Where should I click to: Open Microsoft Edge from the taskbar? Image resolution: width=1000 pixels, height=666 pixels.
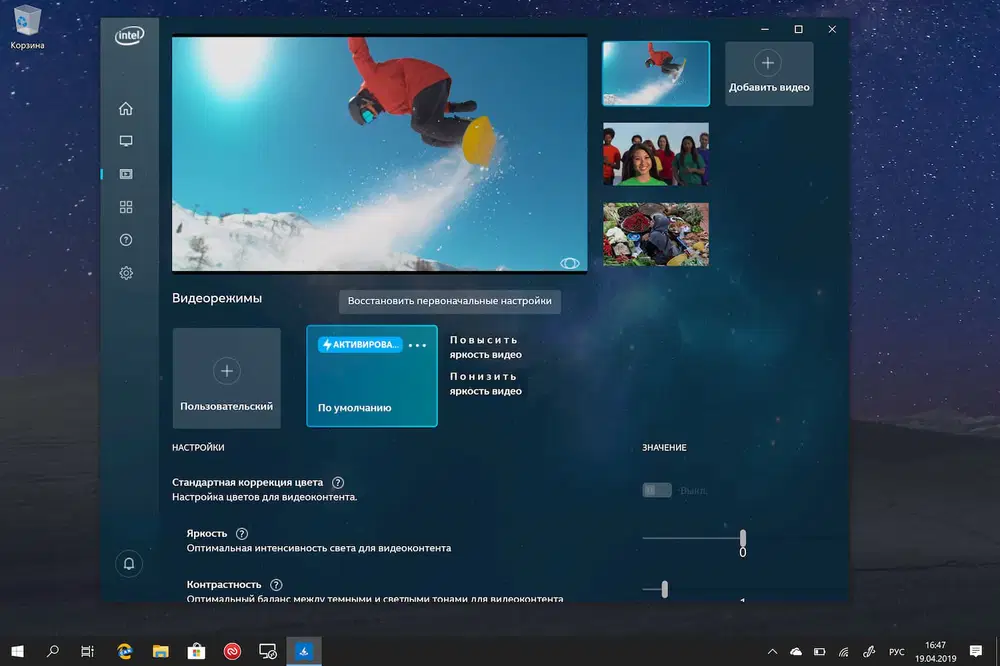(x=124, y=651)
